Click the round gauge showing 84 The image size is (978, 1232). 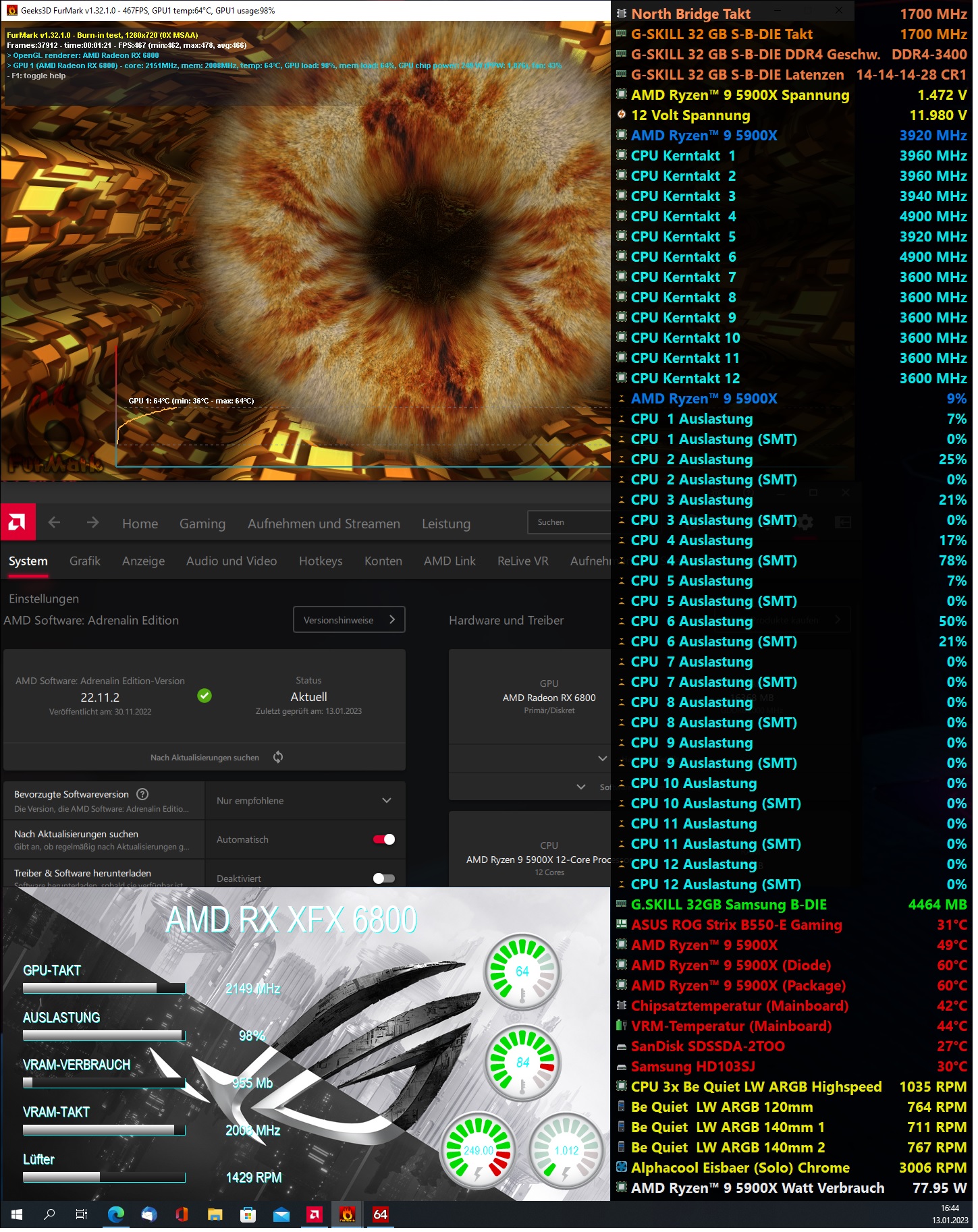[522, 1063]
